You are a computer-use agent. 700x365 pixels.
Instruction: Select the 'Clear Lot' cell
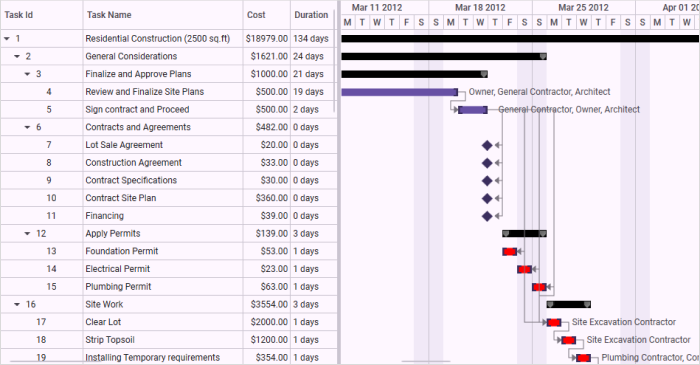[163, 322]
